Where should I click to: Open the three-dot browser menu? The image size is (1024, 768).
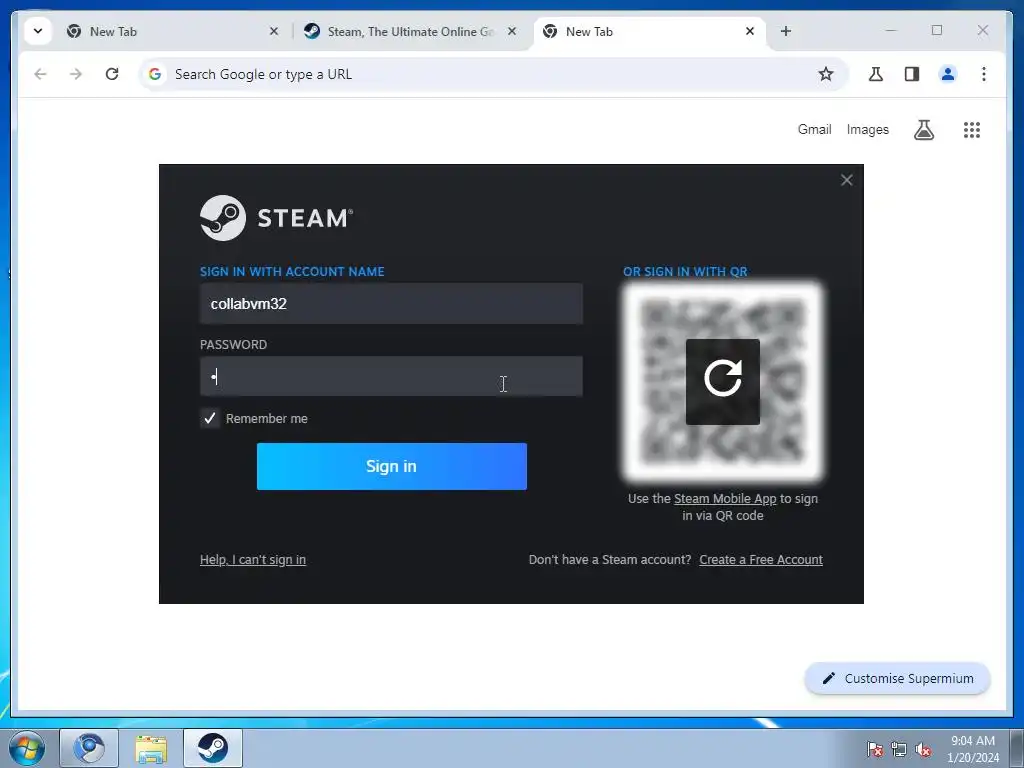coord(984,74)
